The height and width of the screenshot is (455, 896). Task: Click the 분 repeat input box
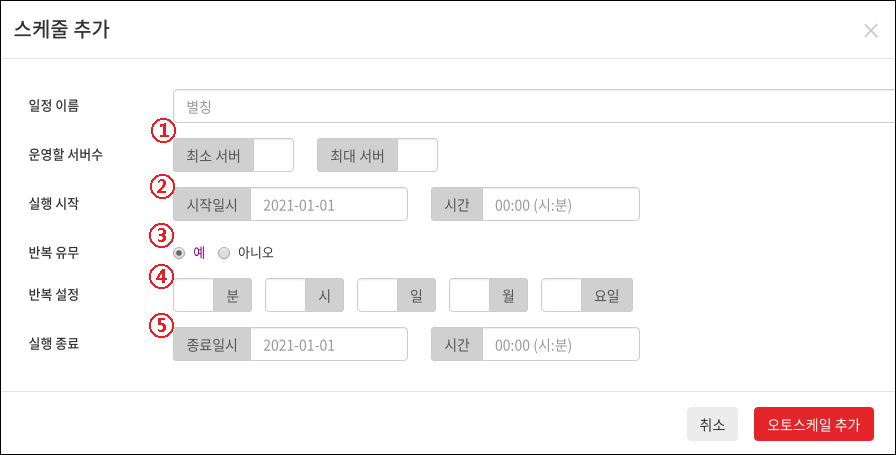(x=193, y=295)
